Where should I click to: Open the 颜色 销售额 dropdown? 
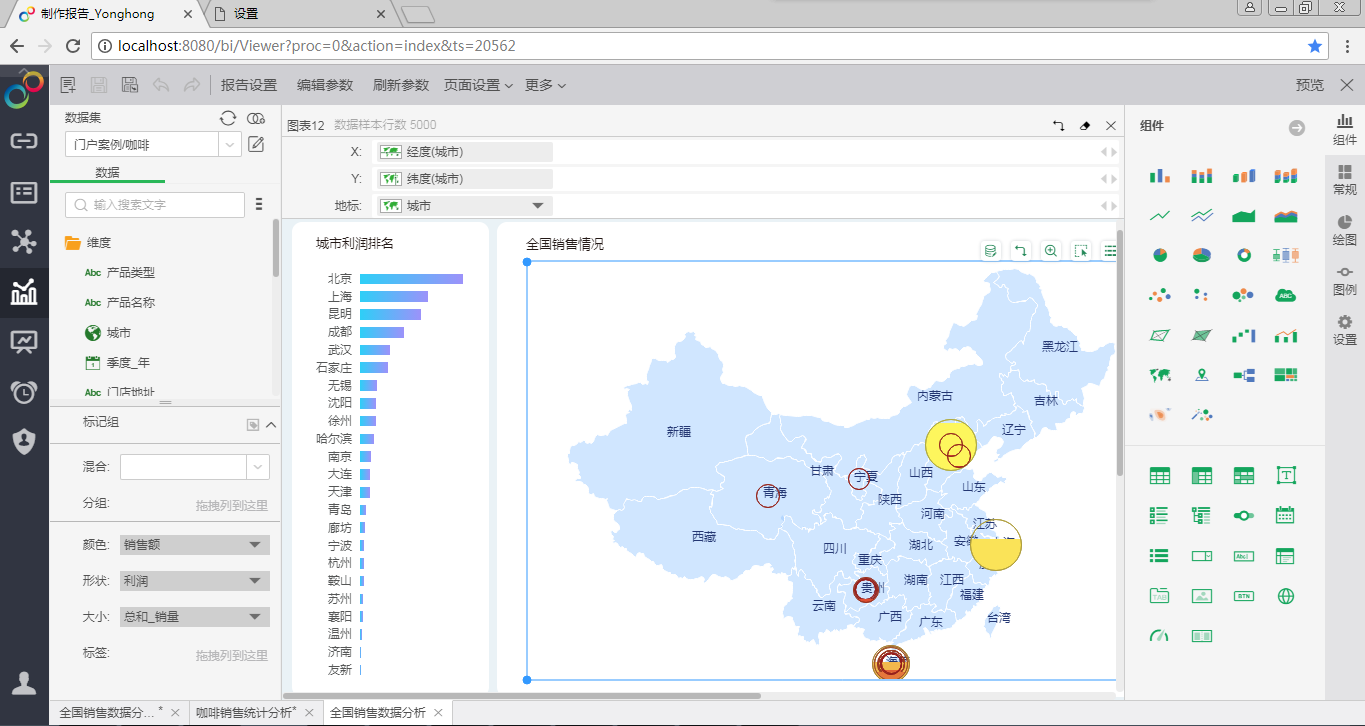point(194,545)
